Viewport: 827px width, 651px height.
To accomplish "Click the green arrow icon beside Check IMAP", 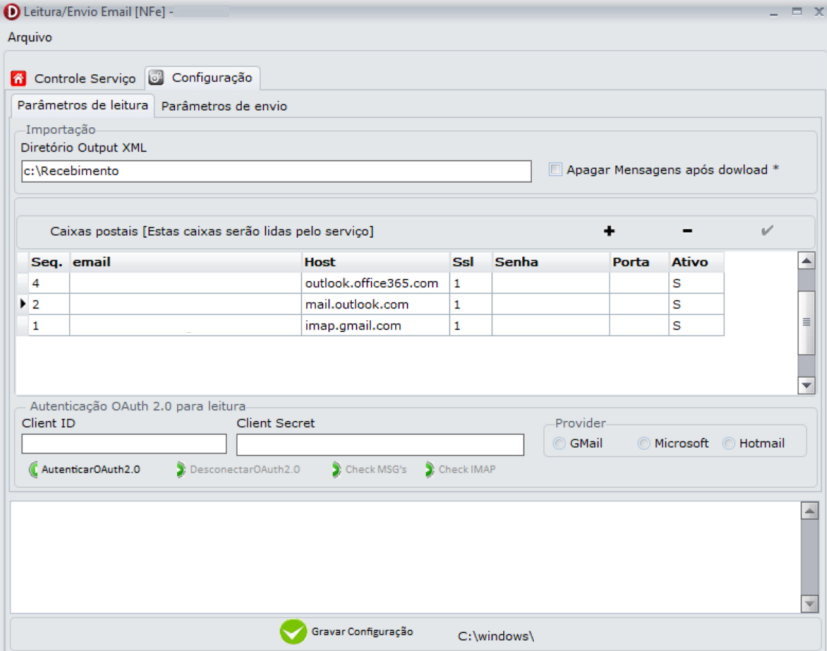I will pyautogui.click(x=429, y=470).
